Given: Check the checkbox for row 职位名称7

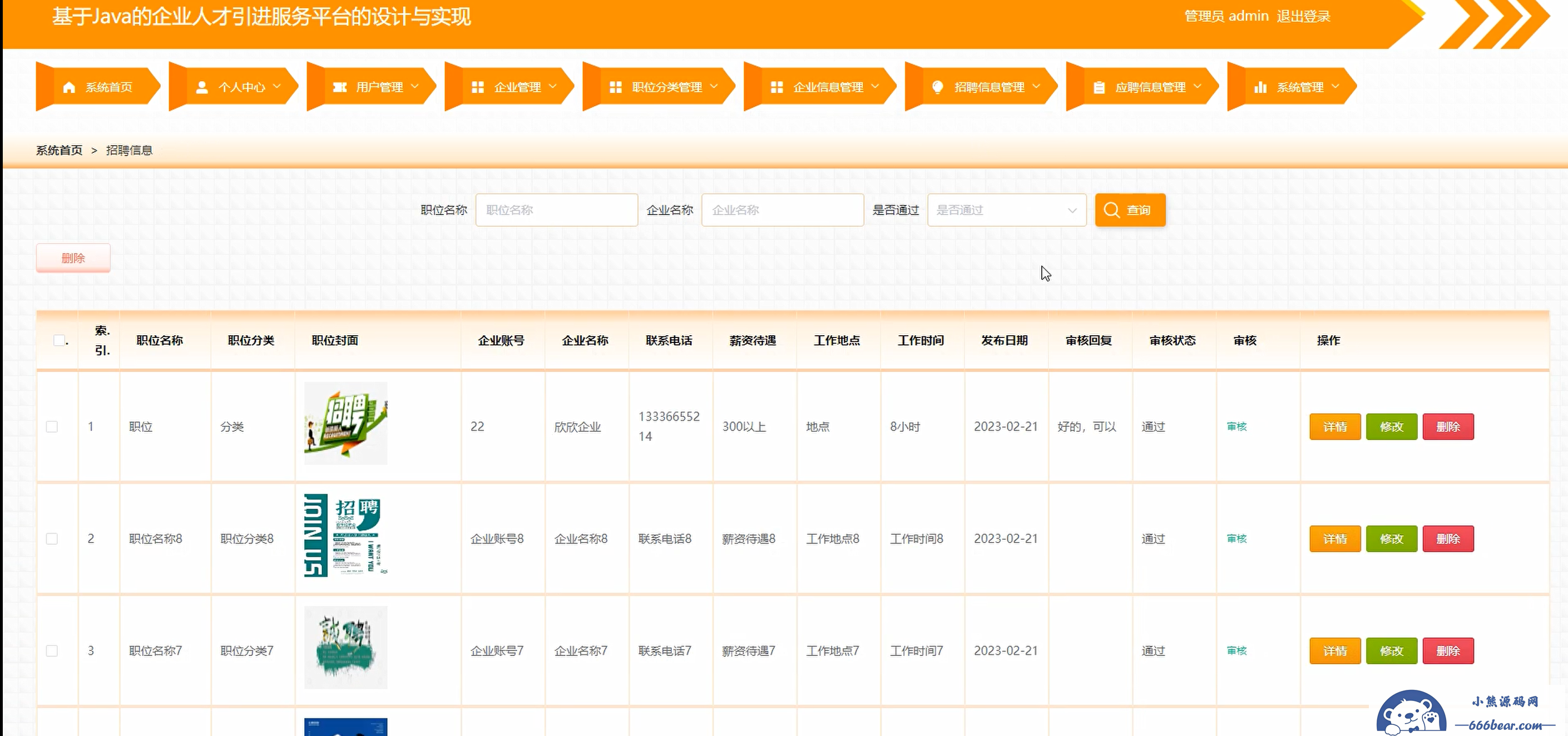Looking at the screenshot, I should (52, 651).
